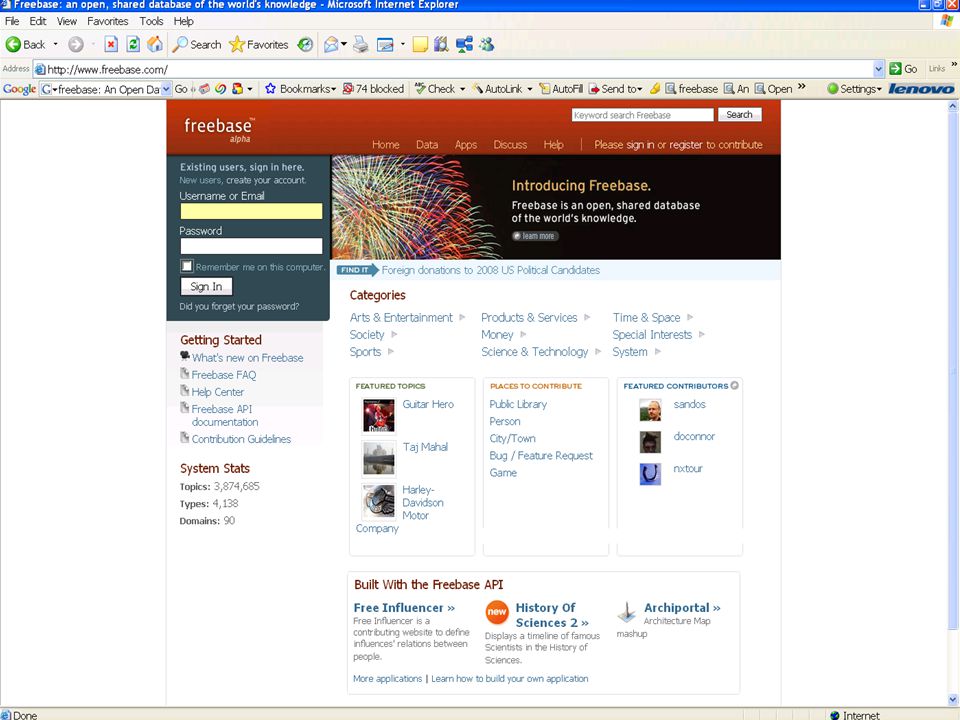The width and height of the screenshot is (960, 720).
Task: Click the yellow Discuss note icon
Action: click(420, 44)
